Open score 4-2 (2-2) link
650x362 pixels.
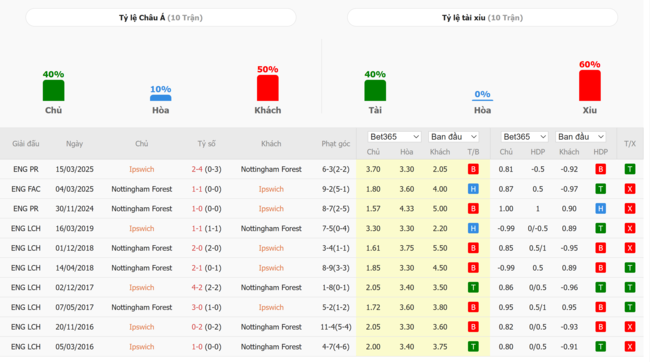tap(206, 287)
